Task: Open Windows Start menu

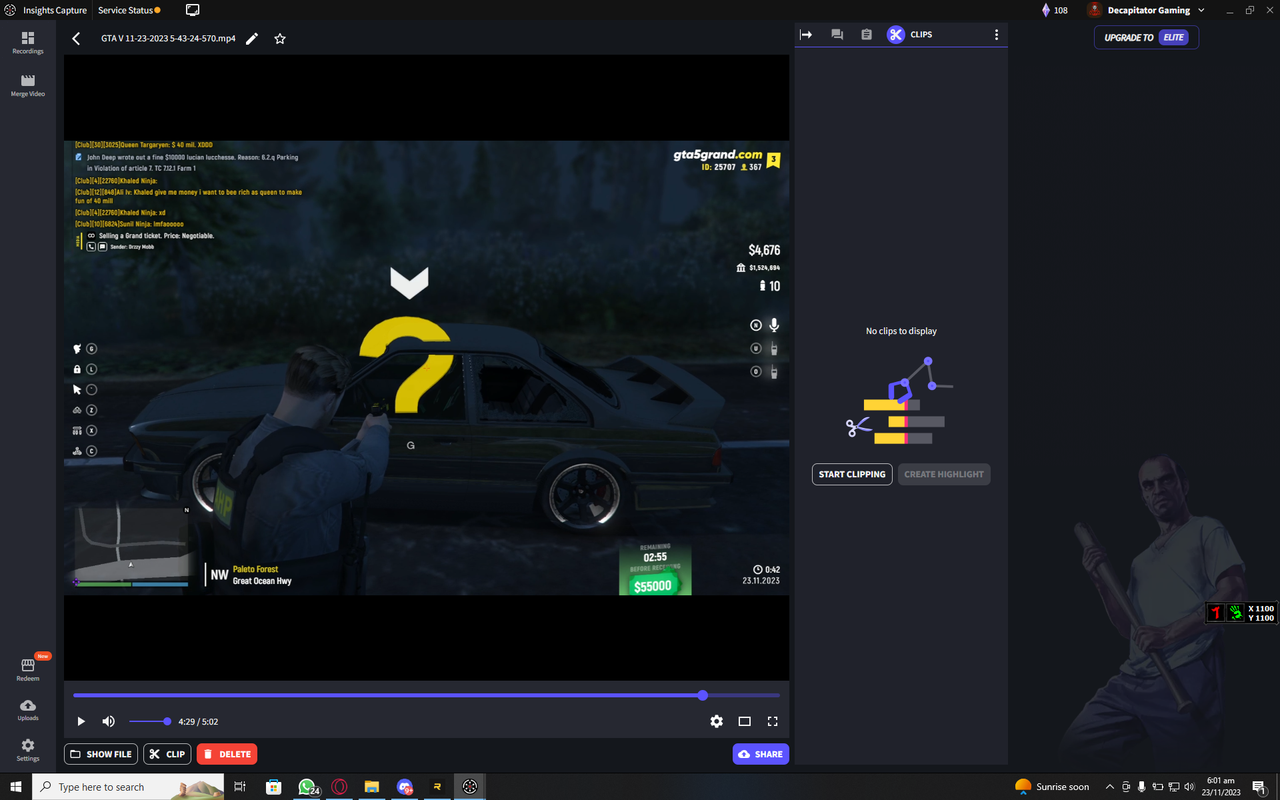Action: (x=16, y=787)
